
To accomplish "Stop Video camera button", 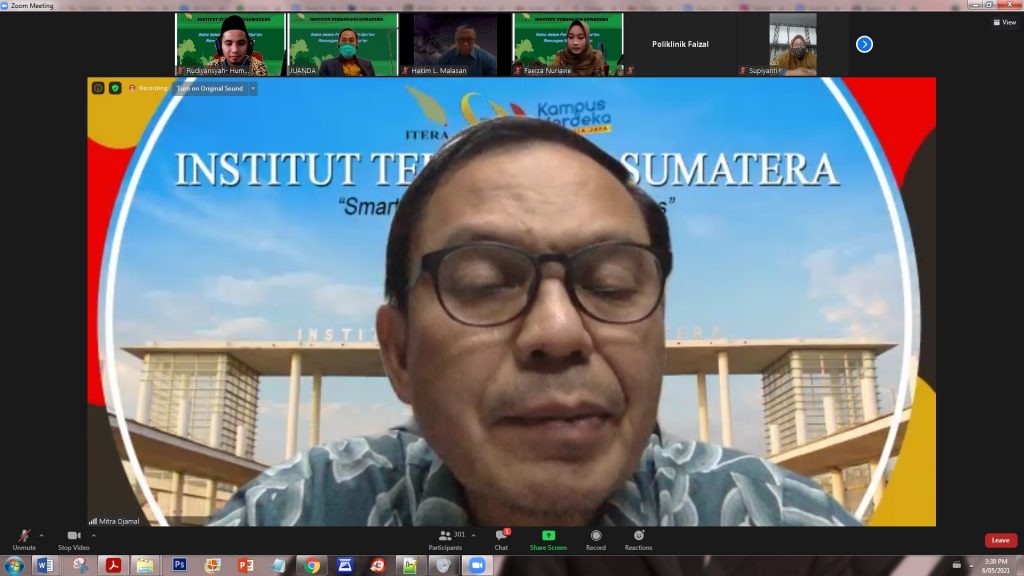I will pos(74,539).
